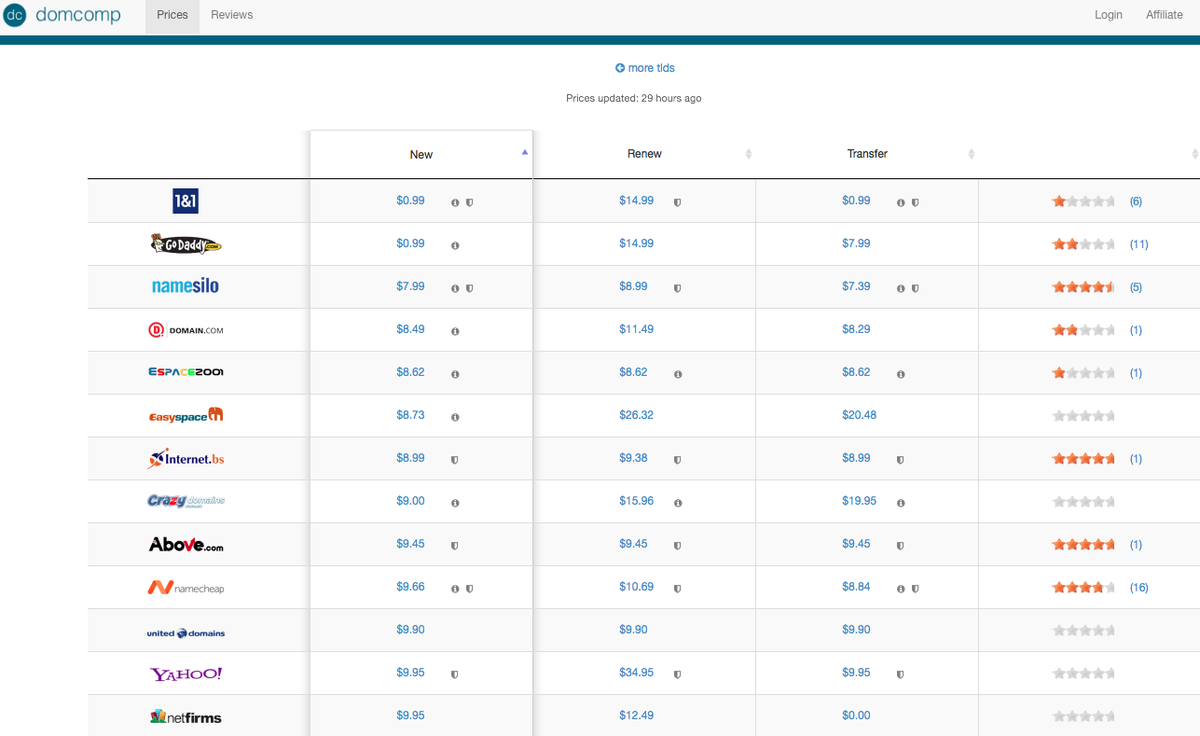Click the shield icon beside Above.com New $9.45

[455, 546]
